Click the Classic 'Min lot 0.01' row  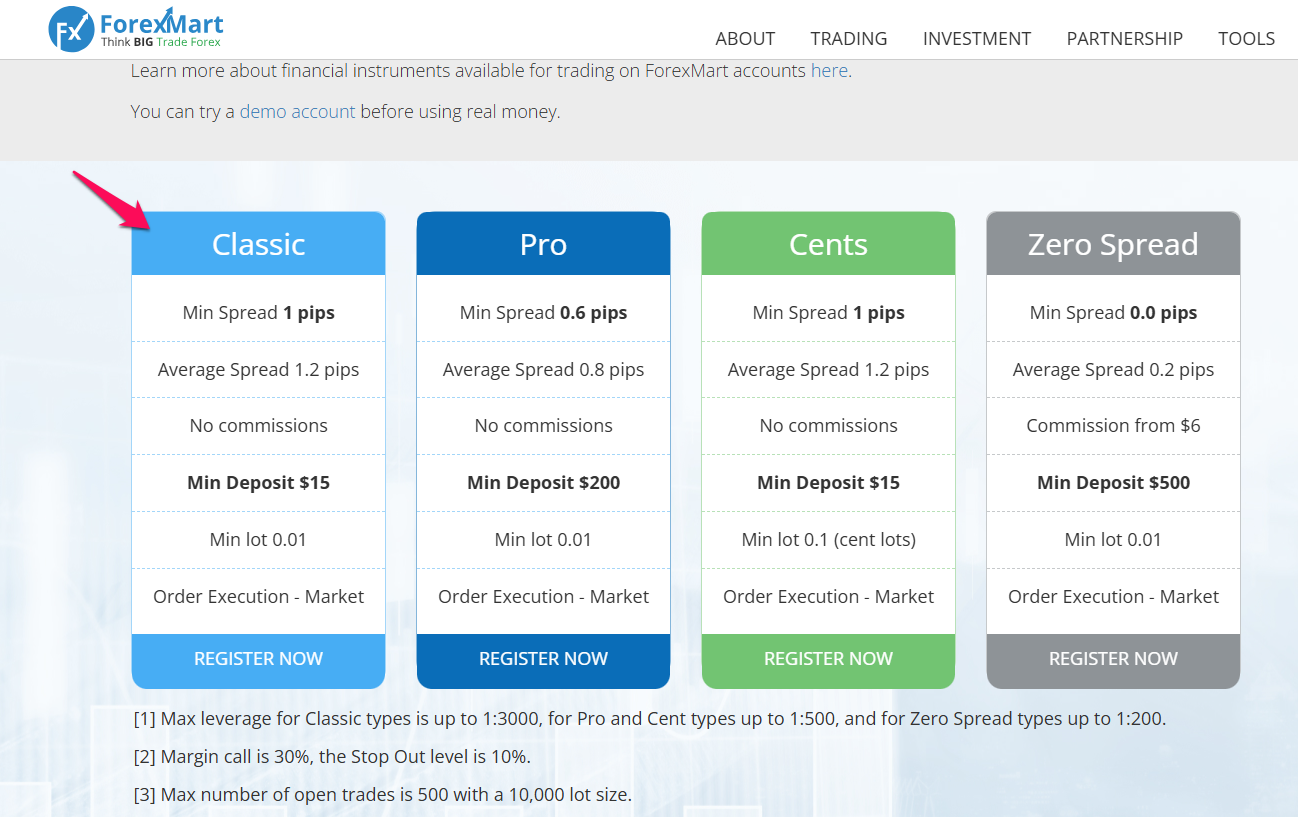point(258,540)
